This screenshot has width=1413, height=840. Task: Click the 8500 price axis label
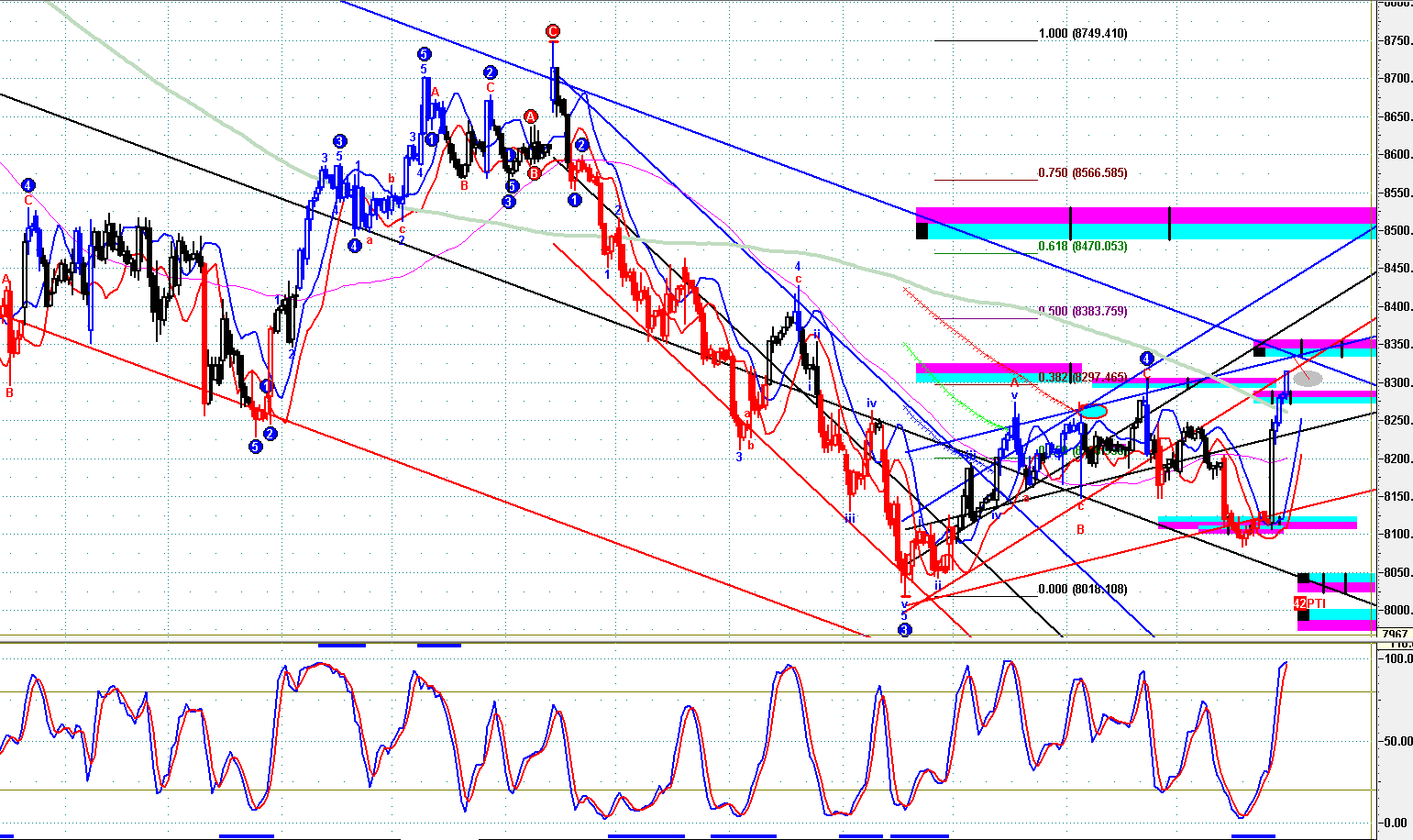click(1398, 231)
